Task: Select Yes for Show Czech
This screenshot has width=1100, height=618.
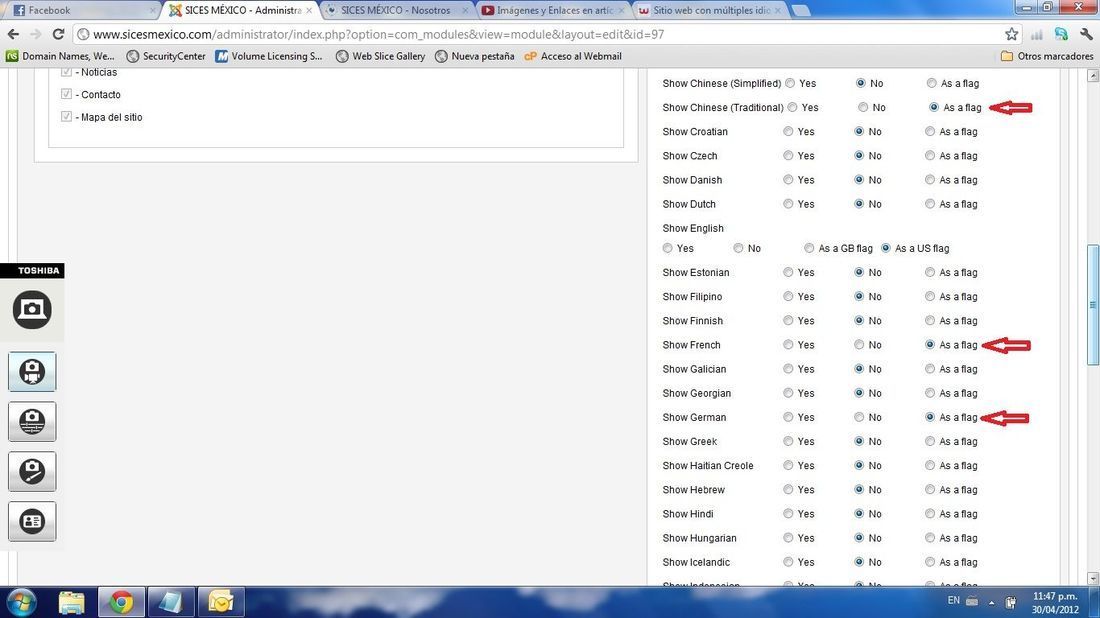Action: click(788, 155)
